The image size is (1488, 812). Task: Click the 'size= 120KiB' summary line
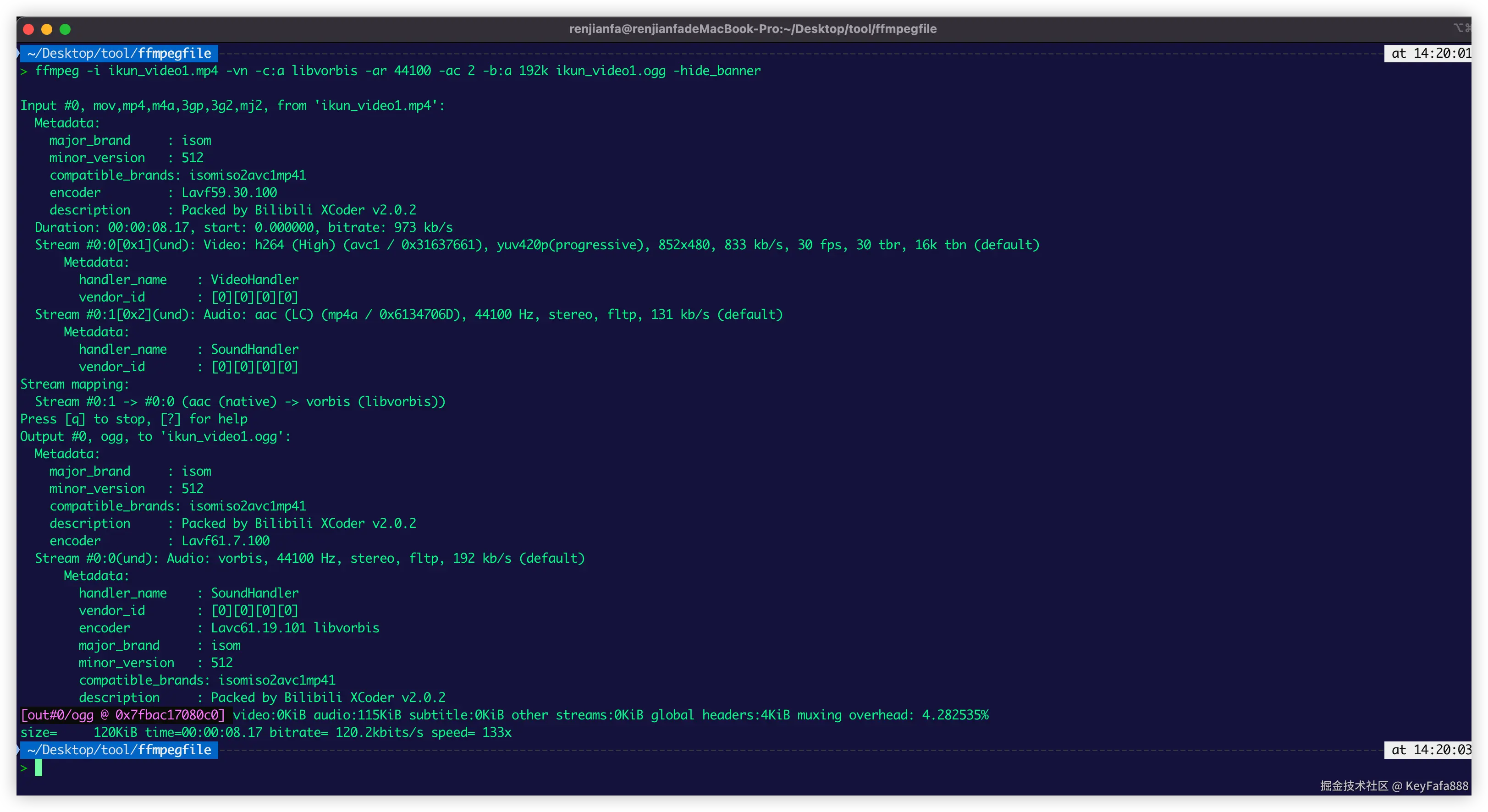coord(266,732)
